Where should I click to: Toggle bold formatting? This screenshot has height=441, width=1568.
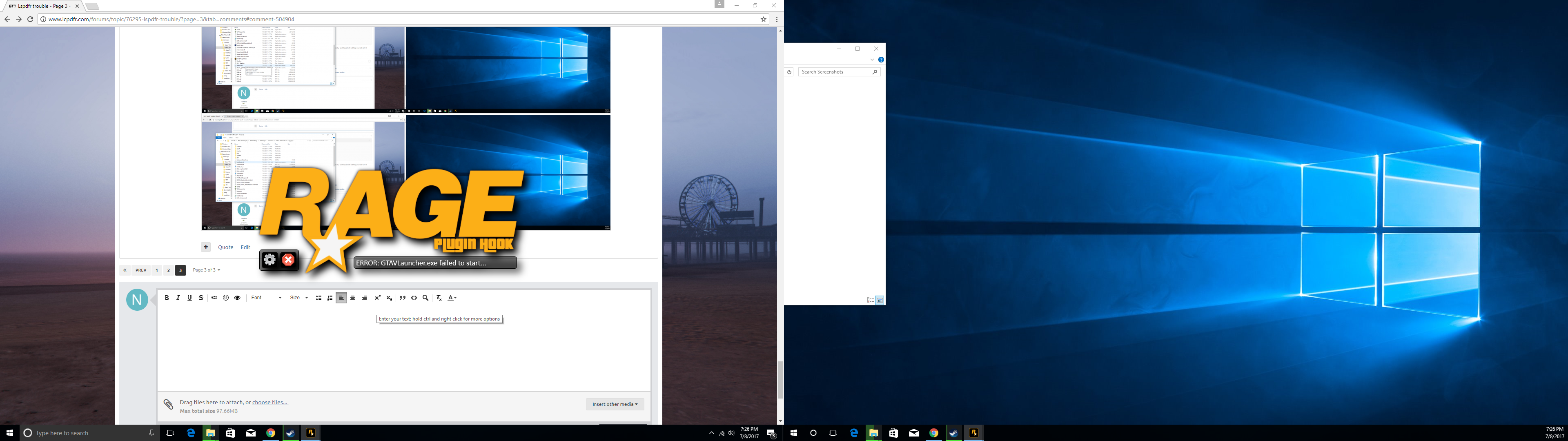[167, 298]
